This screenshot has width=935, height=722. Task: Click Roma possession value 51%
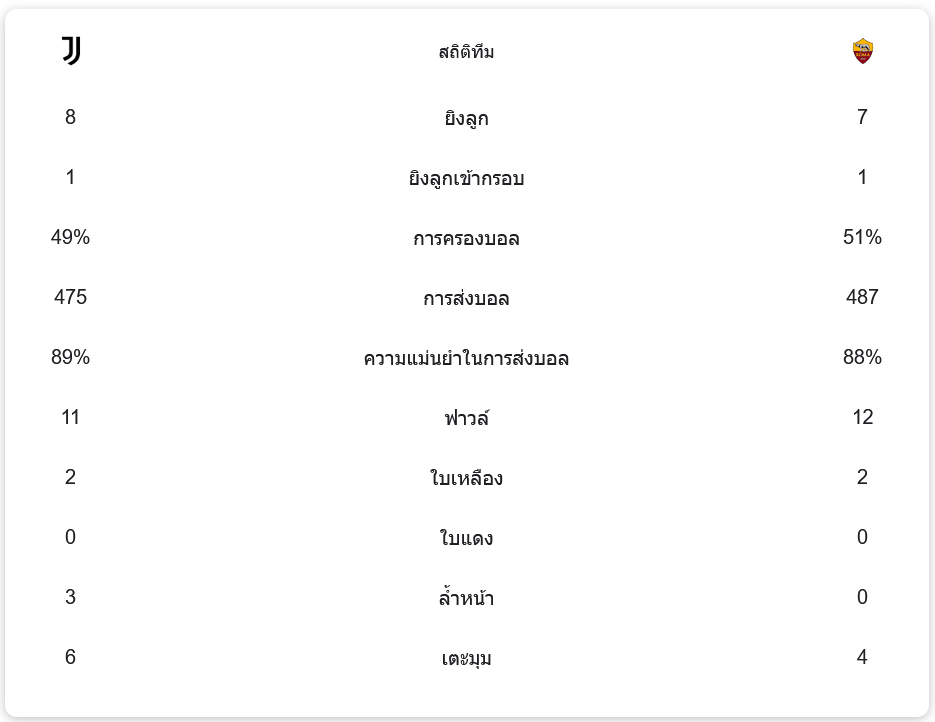coord(862,237)
